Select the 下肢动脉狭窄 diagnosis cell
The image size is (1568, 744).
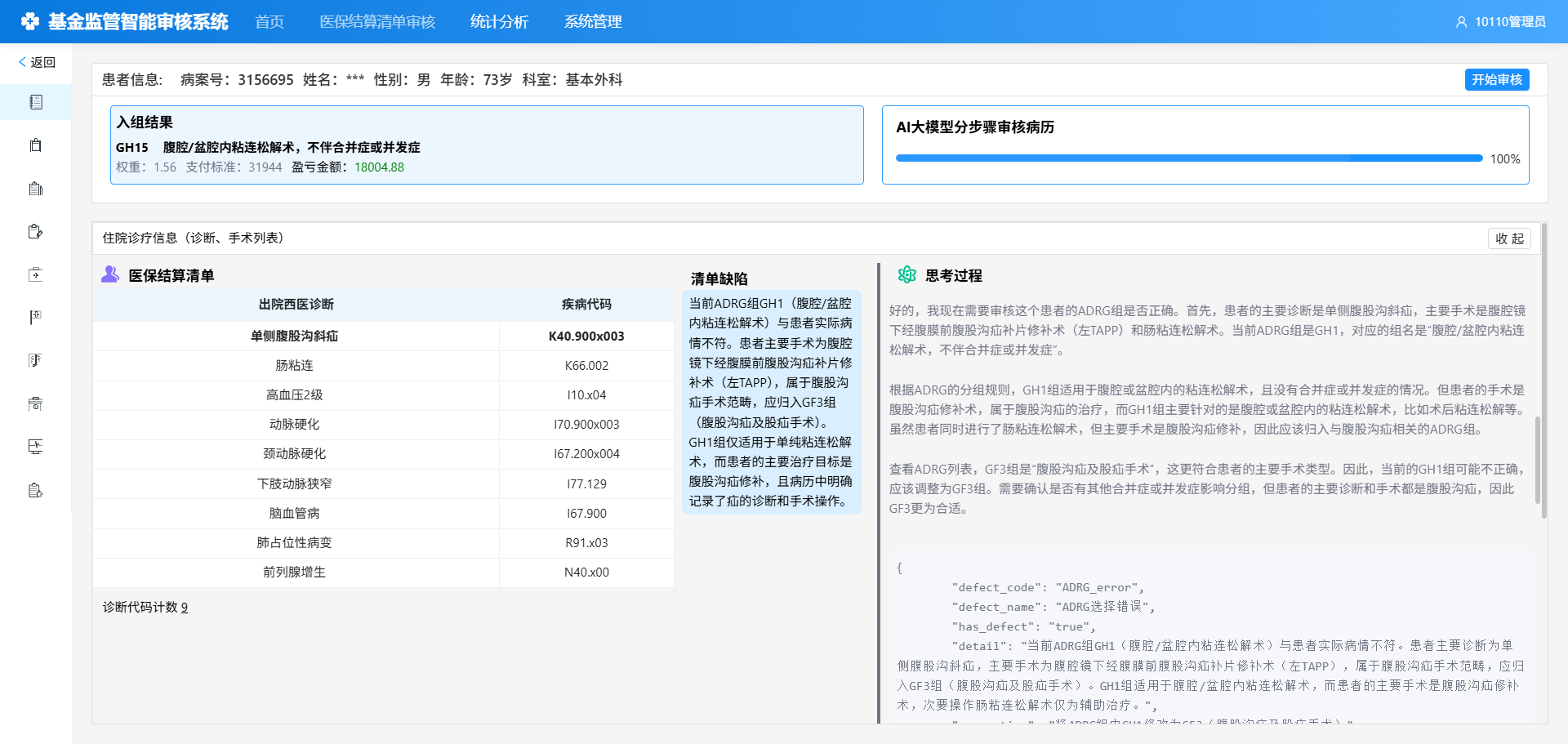(295, 484)
